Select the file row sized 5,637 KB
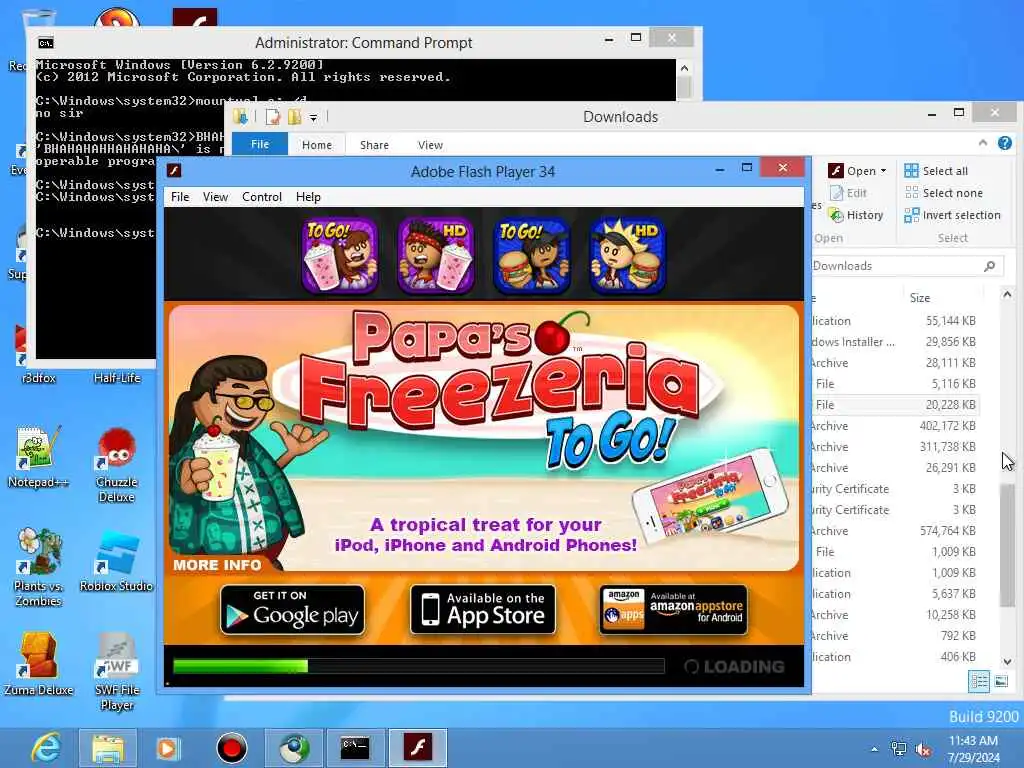1024x768 pixels. 895,594
